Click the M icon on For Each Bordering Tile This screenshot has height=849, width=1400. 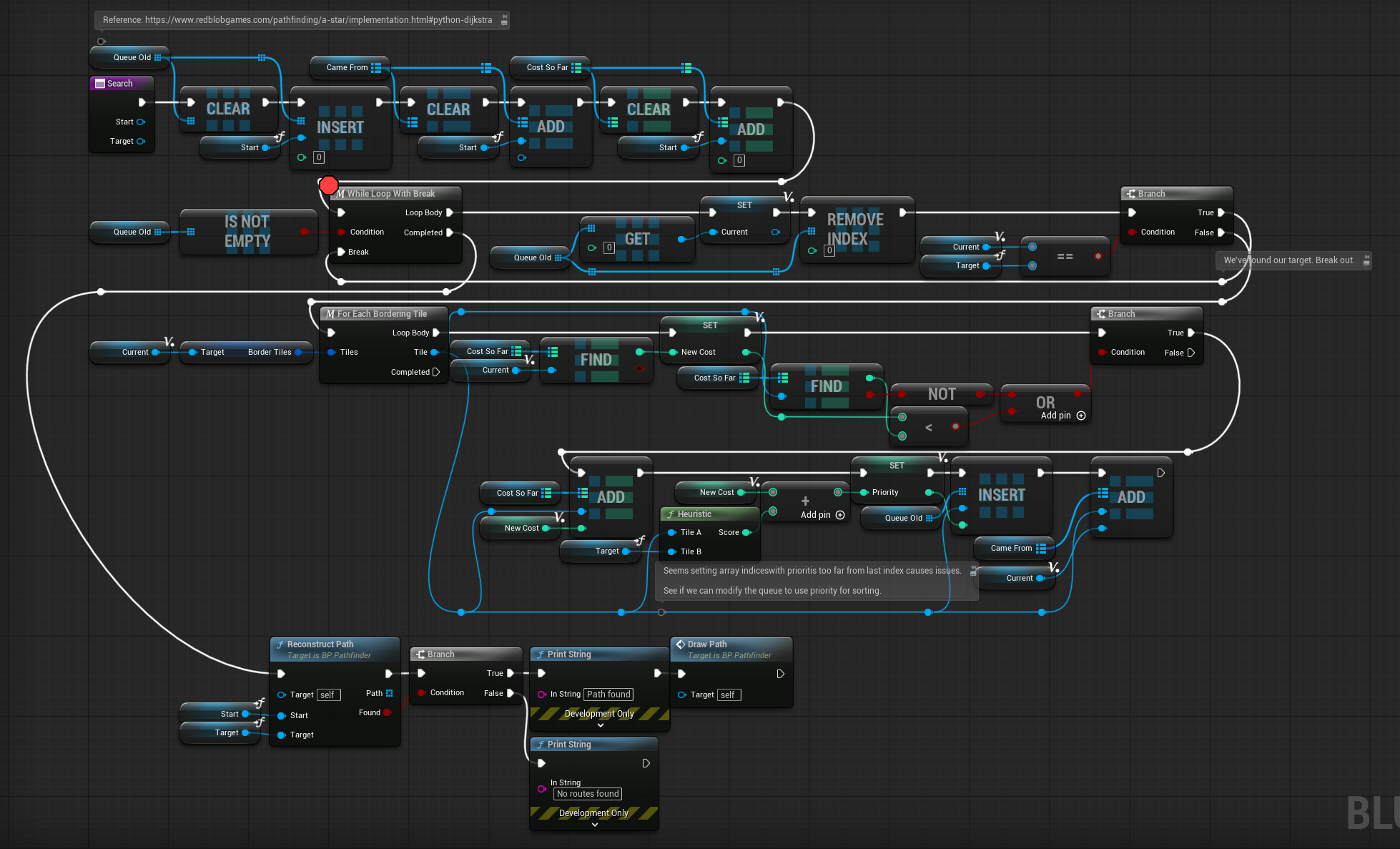(330, 313)
